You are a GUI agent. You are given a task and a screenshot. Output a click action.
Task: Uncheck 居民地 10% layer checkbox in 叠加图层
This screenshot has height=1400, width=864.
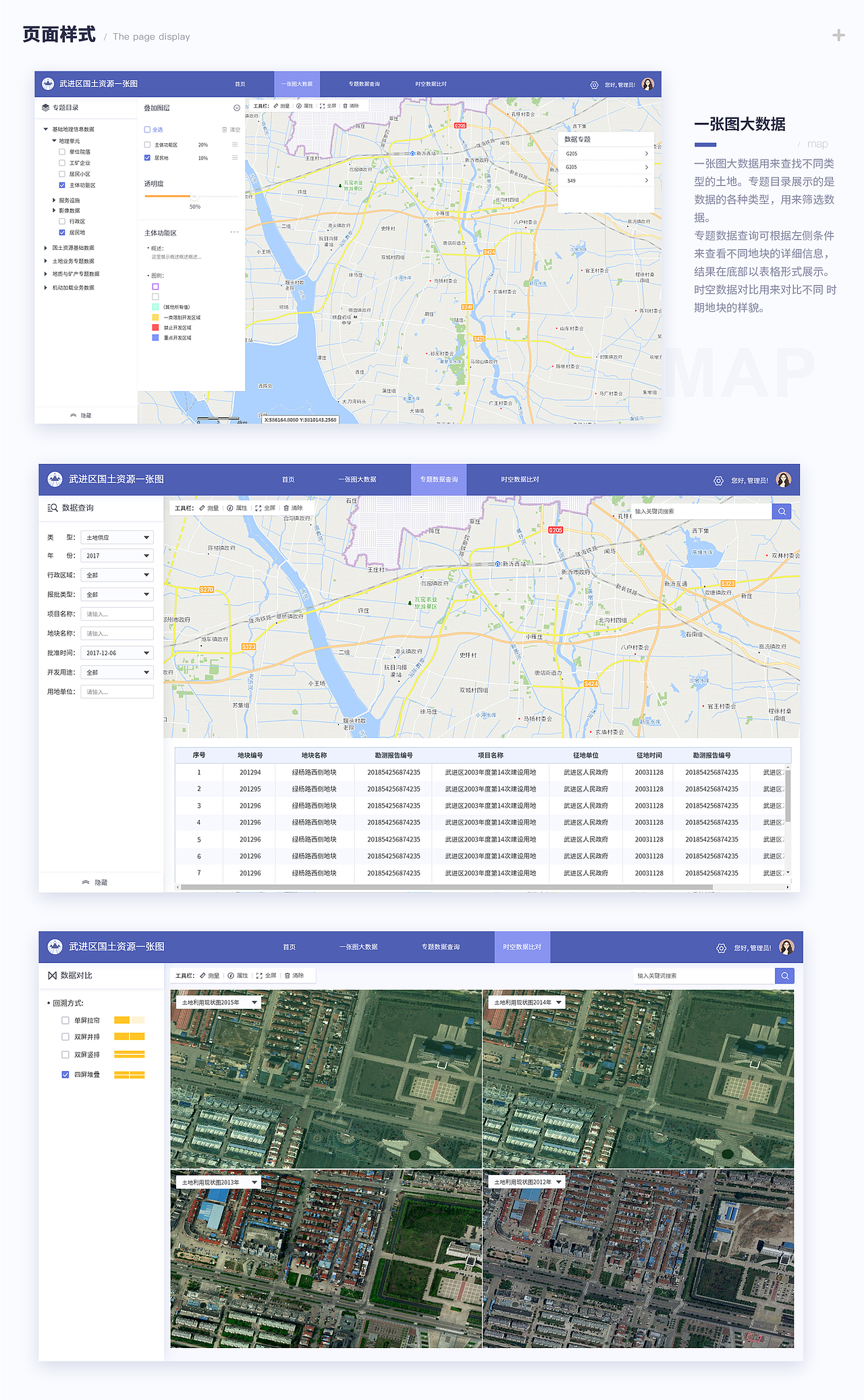tap(147, 158)
